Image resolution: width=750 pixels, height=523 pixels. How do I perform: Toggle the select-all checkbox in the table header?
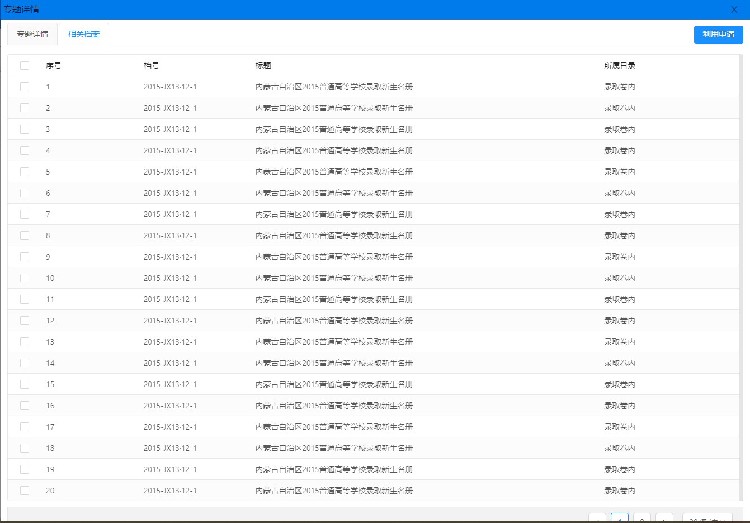click(x=25, y=66)
